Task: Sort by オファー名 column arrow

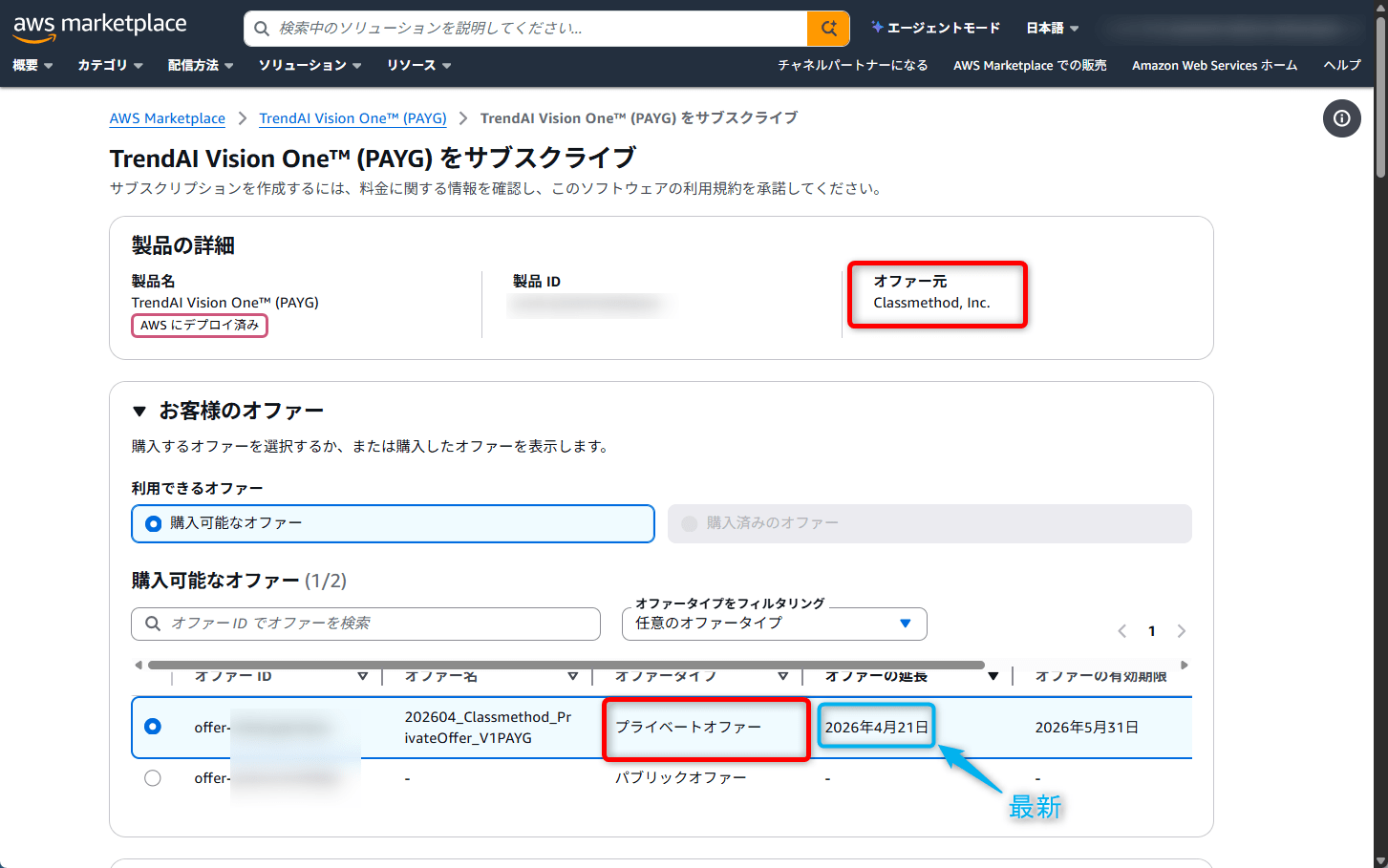Action: (x=573, y=676)
